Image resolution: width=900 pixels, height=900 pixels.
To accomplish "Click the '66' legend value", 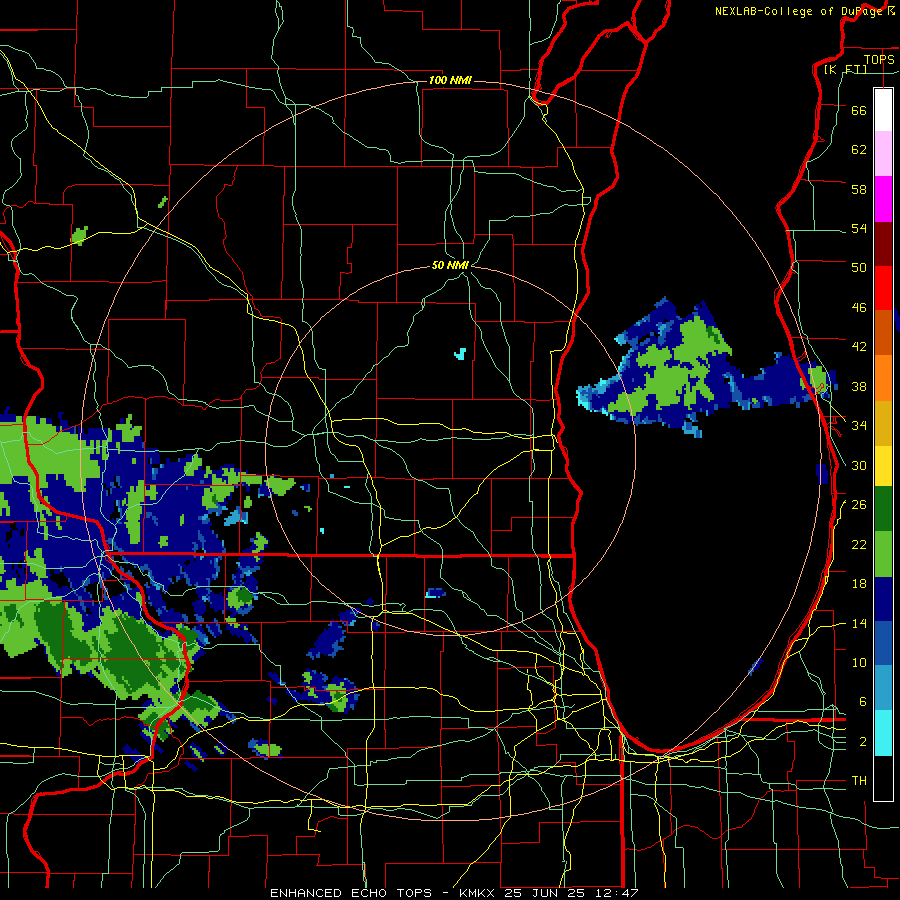I will [859, 110].
